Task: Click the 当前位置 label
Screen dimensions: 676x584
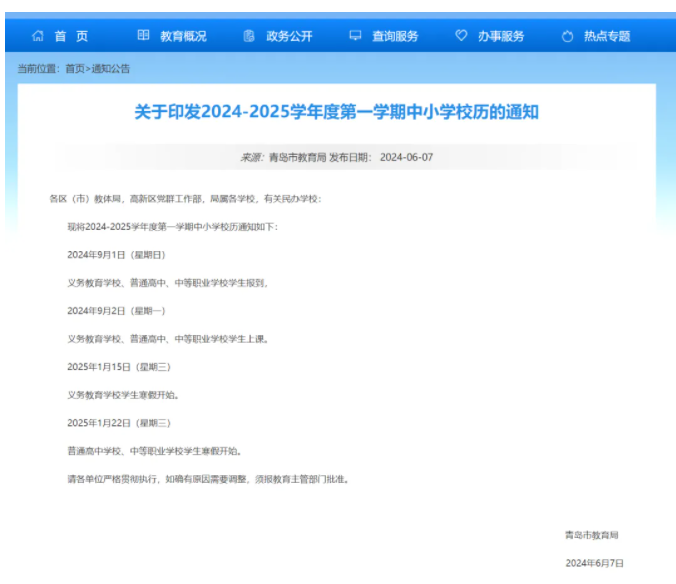Action: point(37,69)
